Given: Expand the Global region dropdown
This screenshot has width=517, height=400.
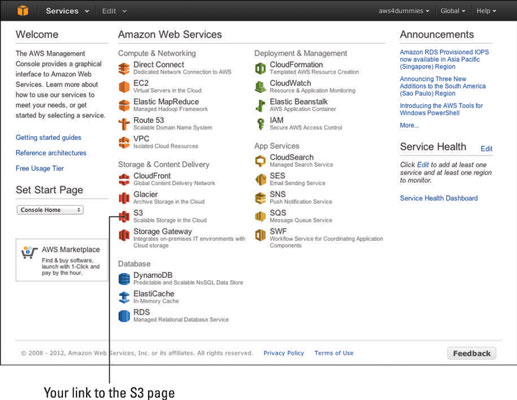Looking at the screenshot, I should [453, 11].
